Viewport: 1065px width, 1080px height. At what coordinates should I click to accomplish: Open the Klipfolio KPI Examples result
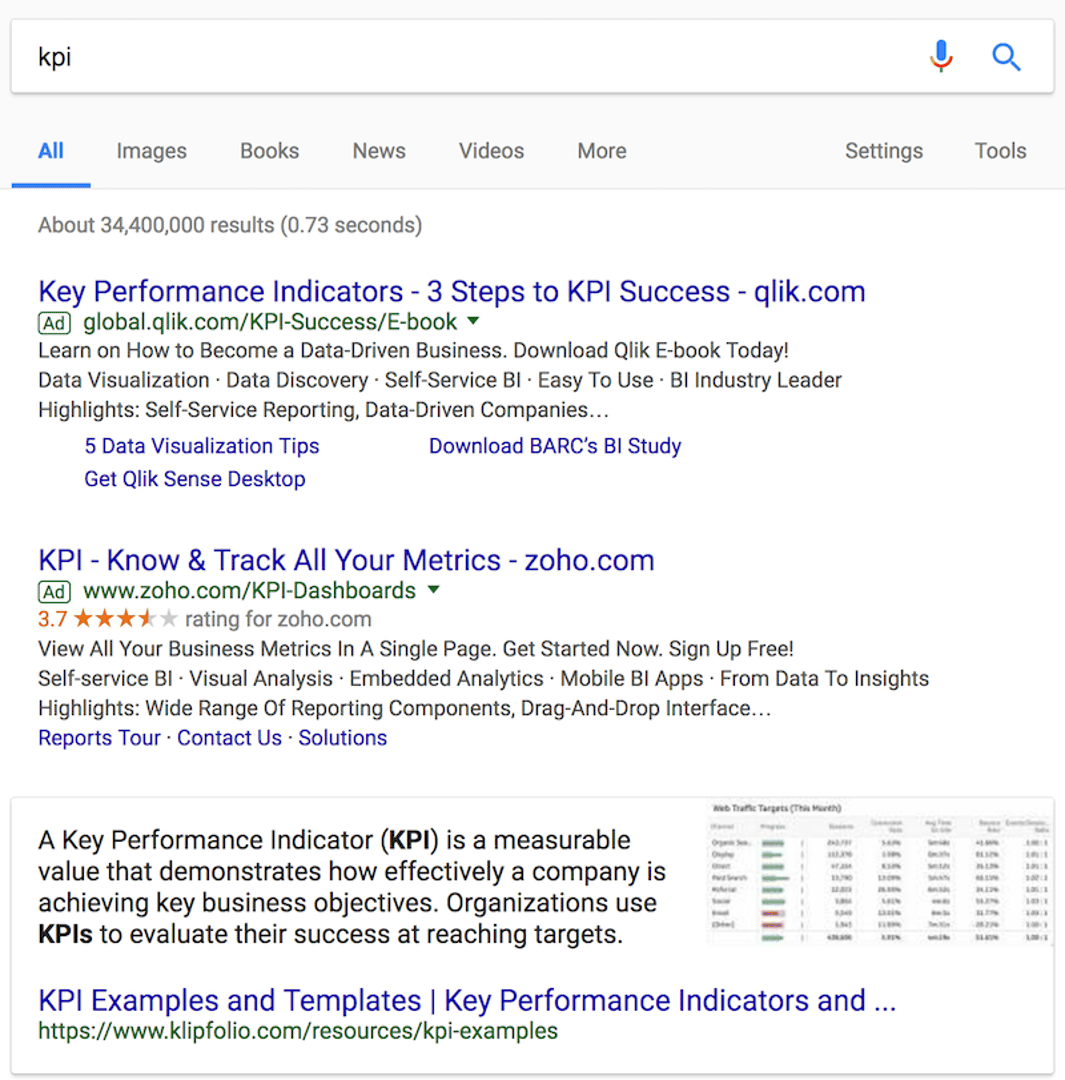pos(466,1000)
